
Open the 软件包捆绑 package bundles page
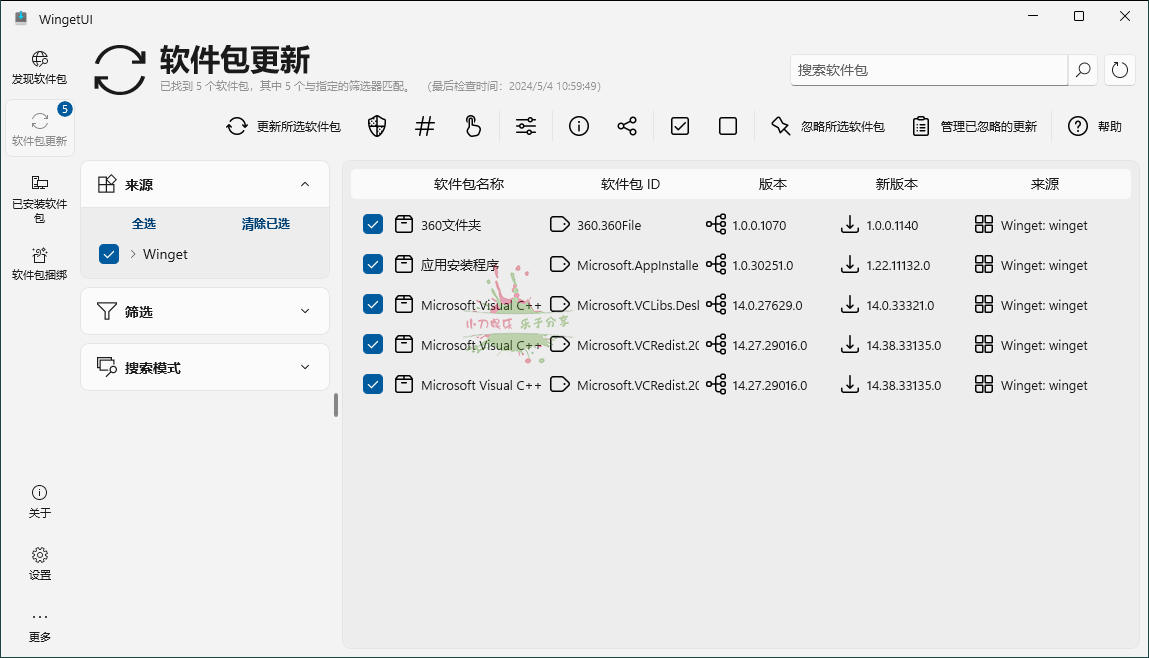[39, 262]
